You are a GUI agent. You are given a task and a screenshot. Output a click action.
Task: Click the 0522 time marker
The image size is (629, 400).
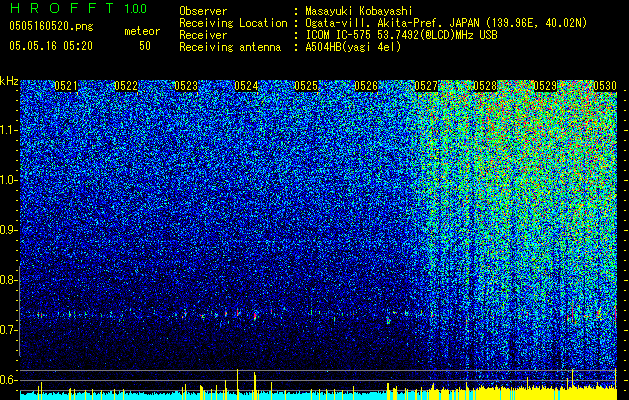126,86
